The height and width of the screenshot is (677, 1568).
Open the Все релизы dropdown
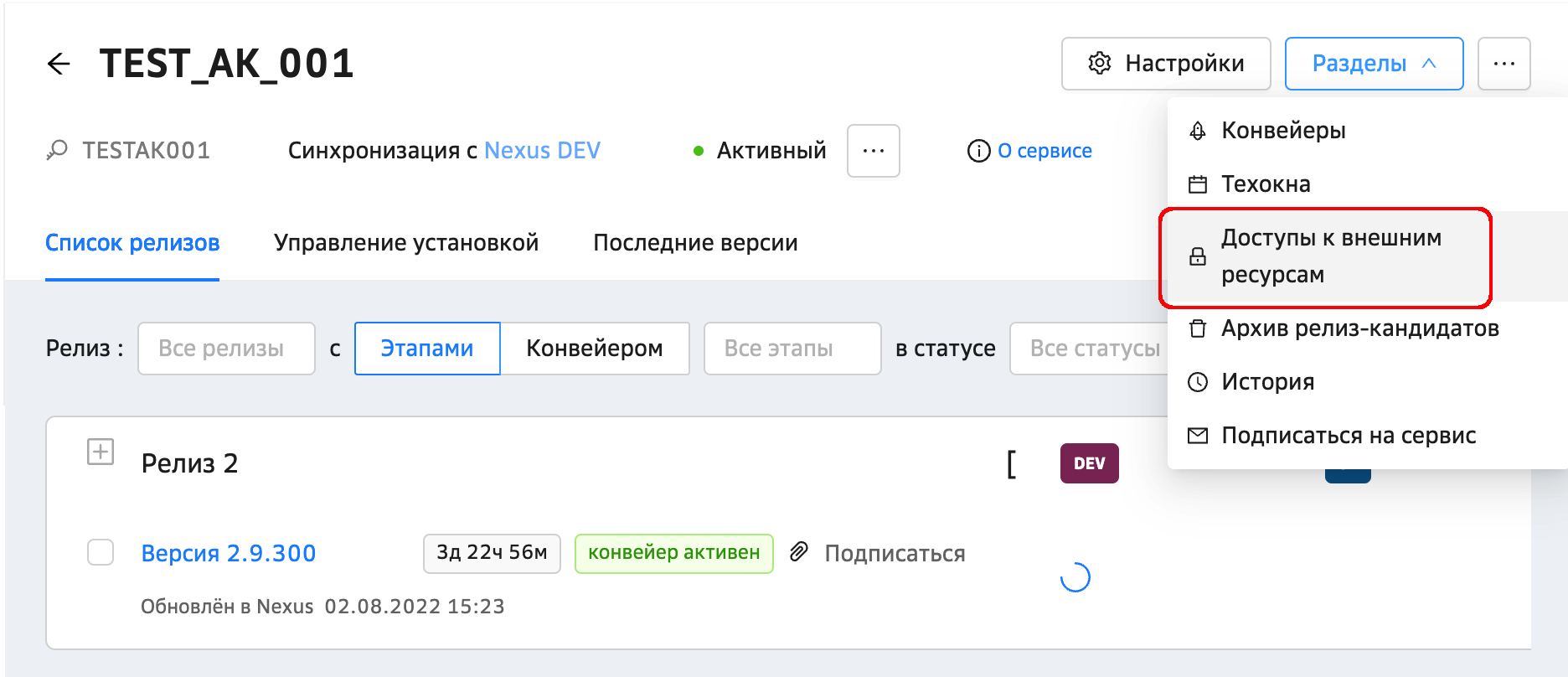[x=226, y=349]
